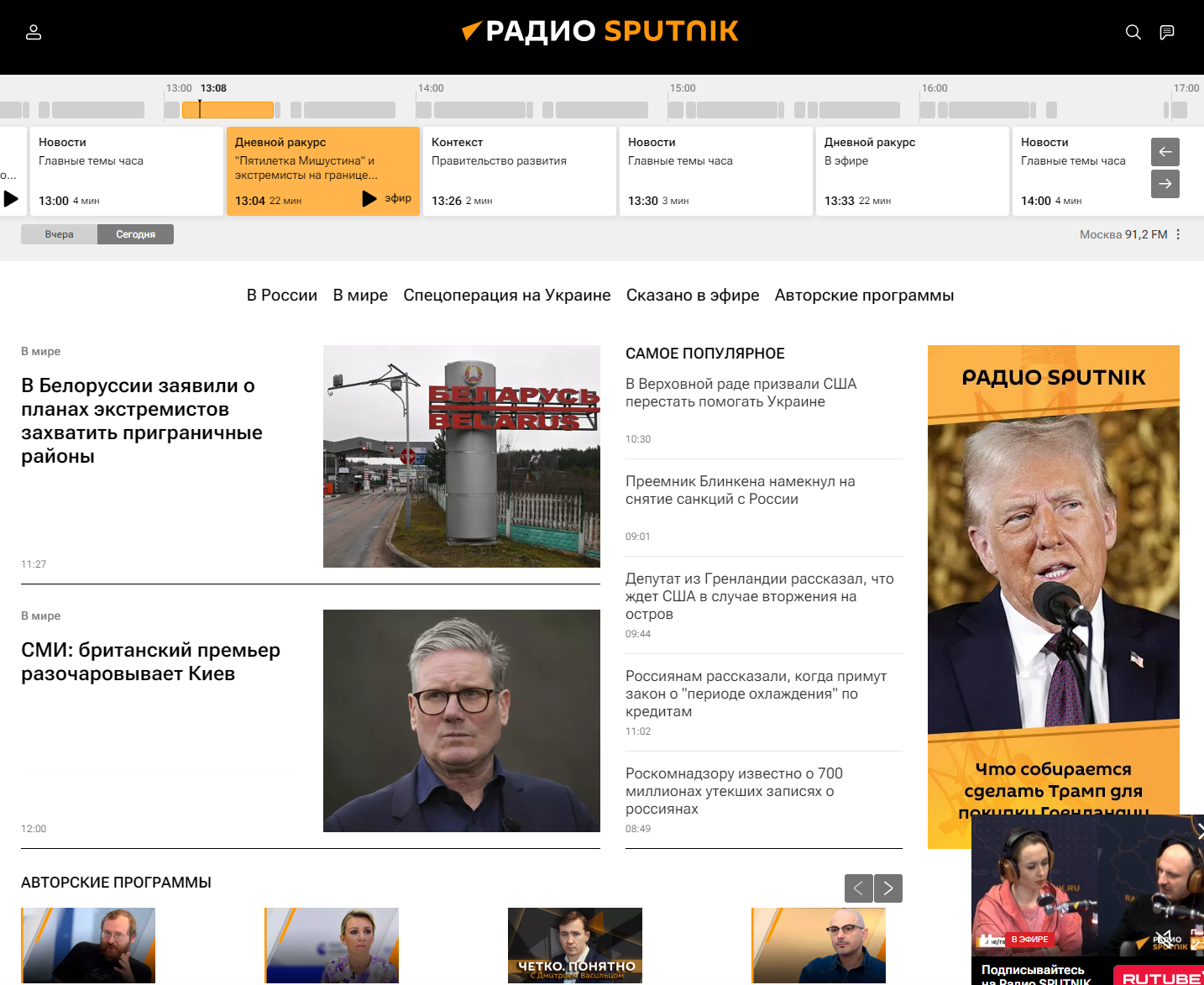Click the 14:00 timeline marker
1204x985 pixels.
[x=431, y=88]
